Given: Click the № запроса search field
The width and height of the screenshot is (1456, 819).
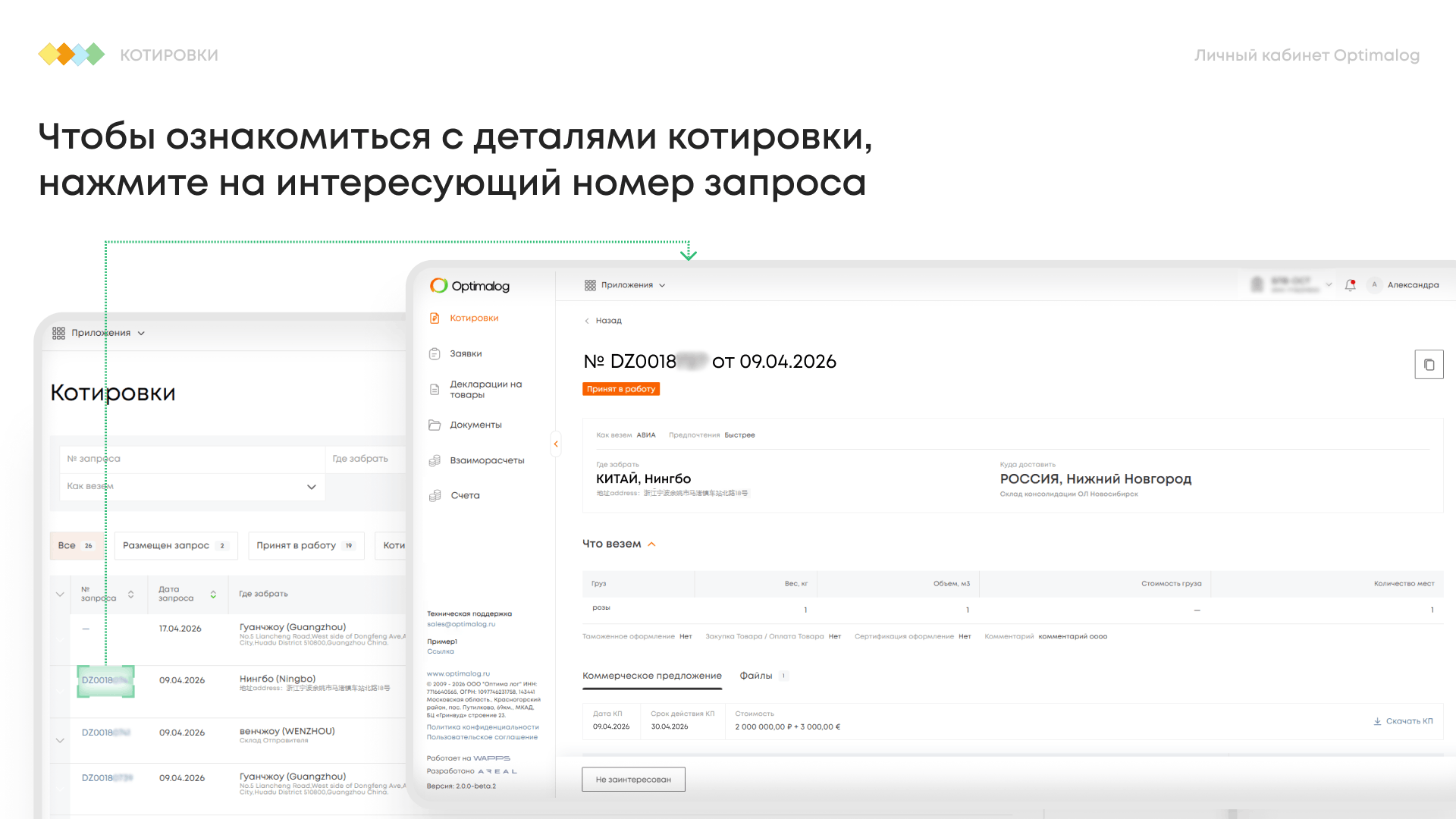Looking at the screenshot, I should pos(192,460).
